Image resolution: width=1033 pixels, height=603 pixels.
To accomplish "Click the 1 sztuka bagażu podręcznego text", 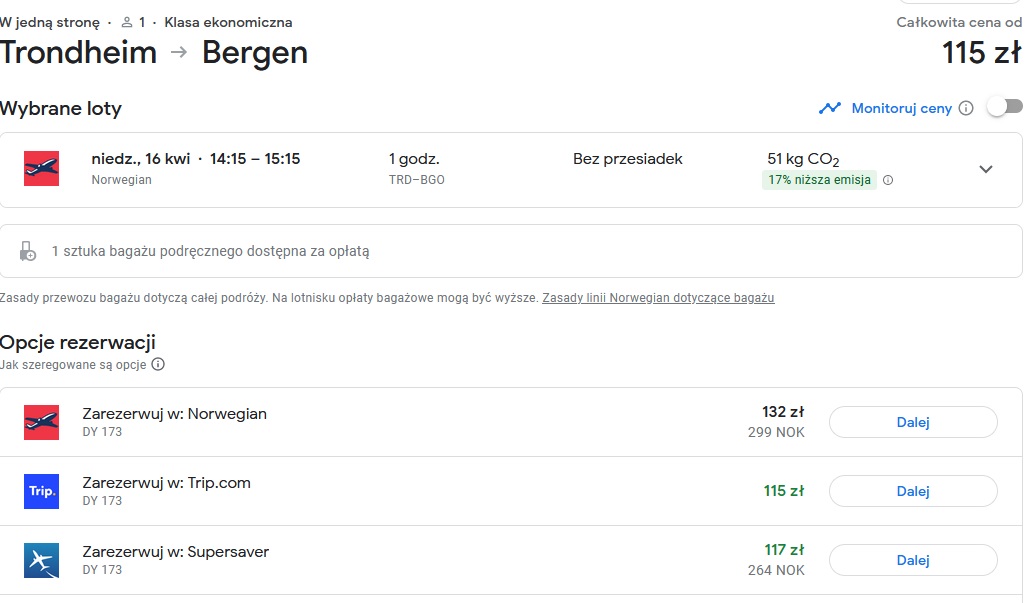I will (211, 251).
